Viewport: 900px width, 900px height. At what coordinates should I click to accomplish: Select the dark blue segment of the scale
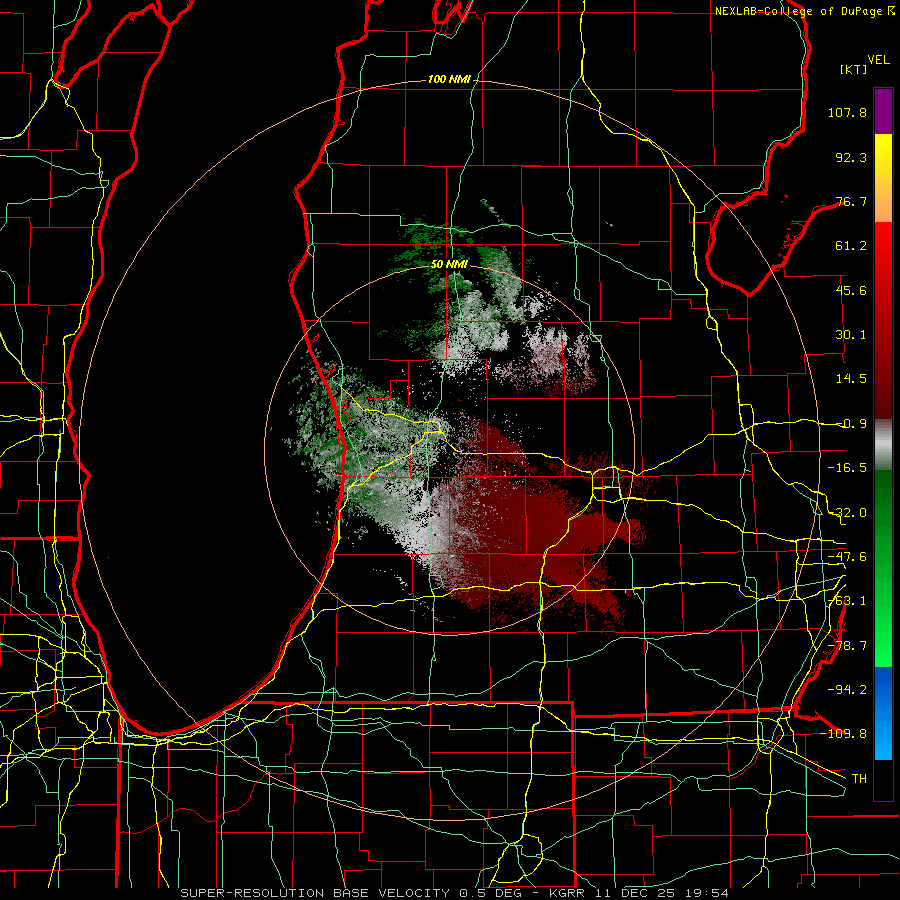pos(883,689)
